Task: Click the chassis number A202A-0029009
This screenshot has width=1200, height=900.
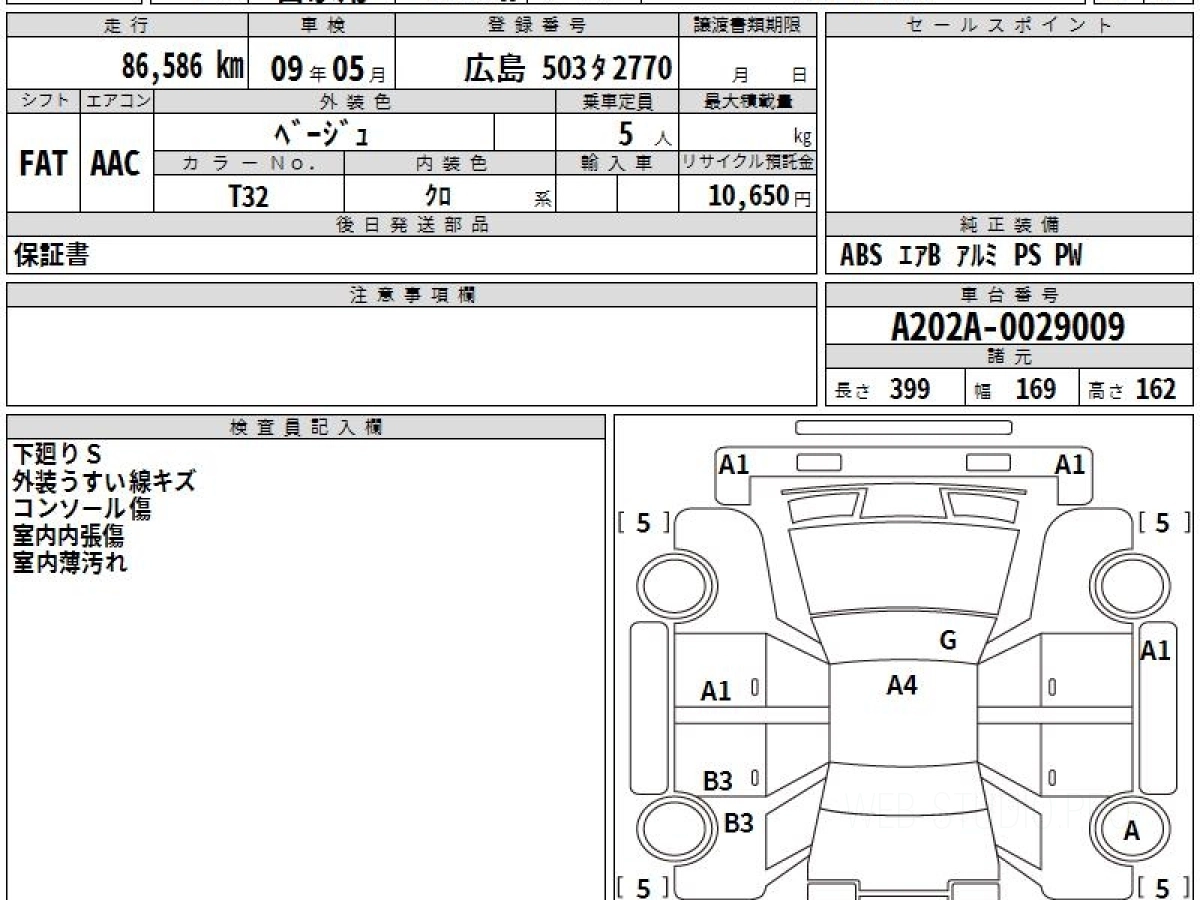Action: pyautogui.click(x=1008, y=327)
